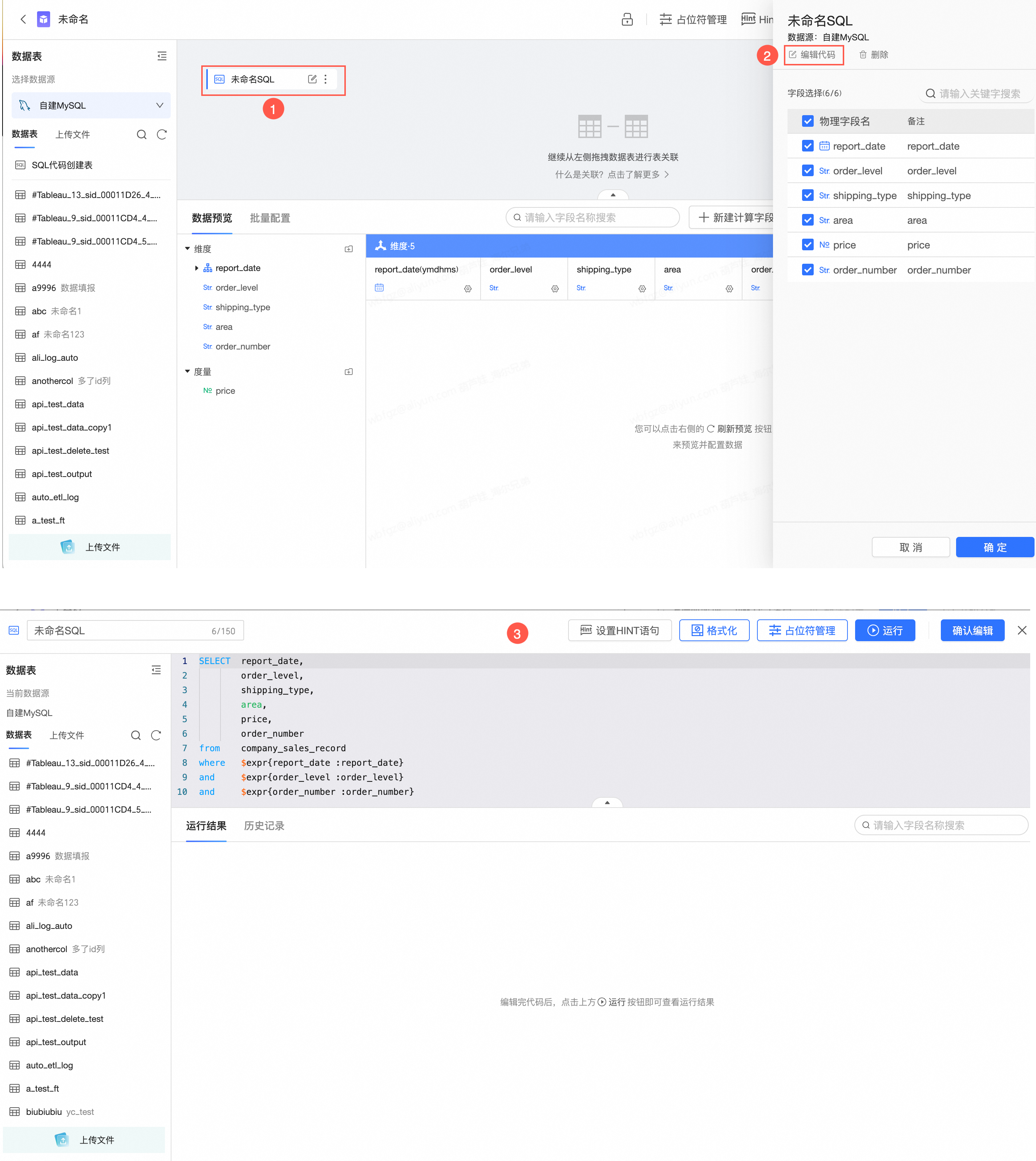Image resolution: width=1036 pixels, height=1161 pixels.
Task: Open the three-dot menu on the 未命名SQL node
Action: 325,79
